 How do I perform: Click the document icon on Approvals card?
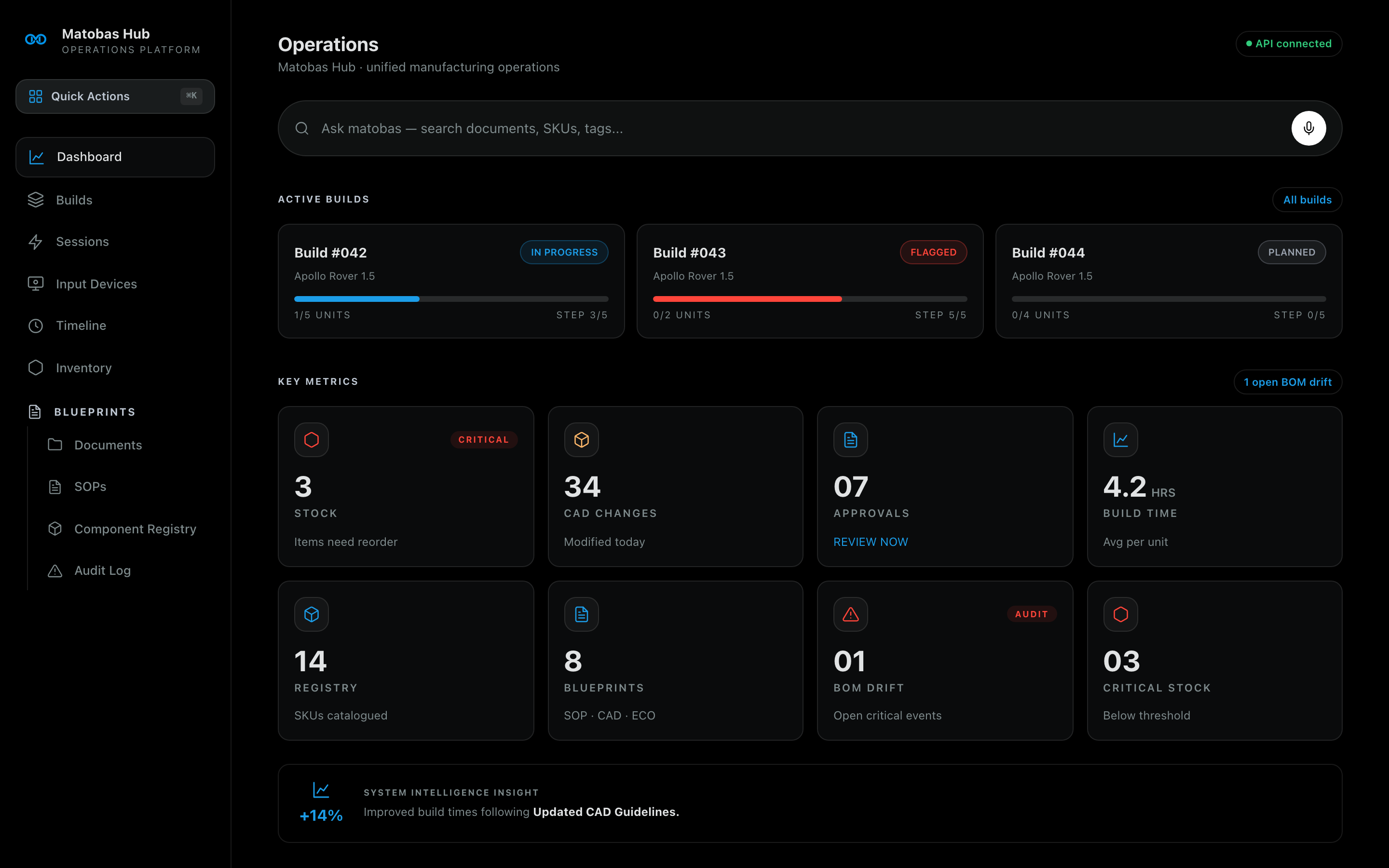pyautogui.click(x=851, y=440)
